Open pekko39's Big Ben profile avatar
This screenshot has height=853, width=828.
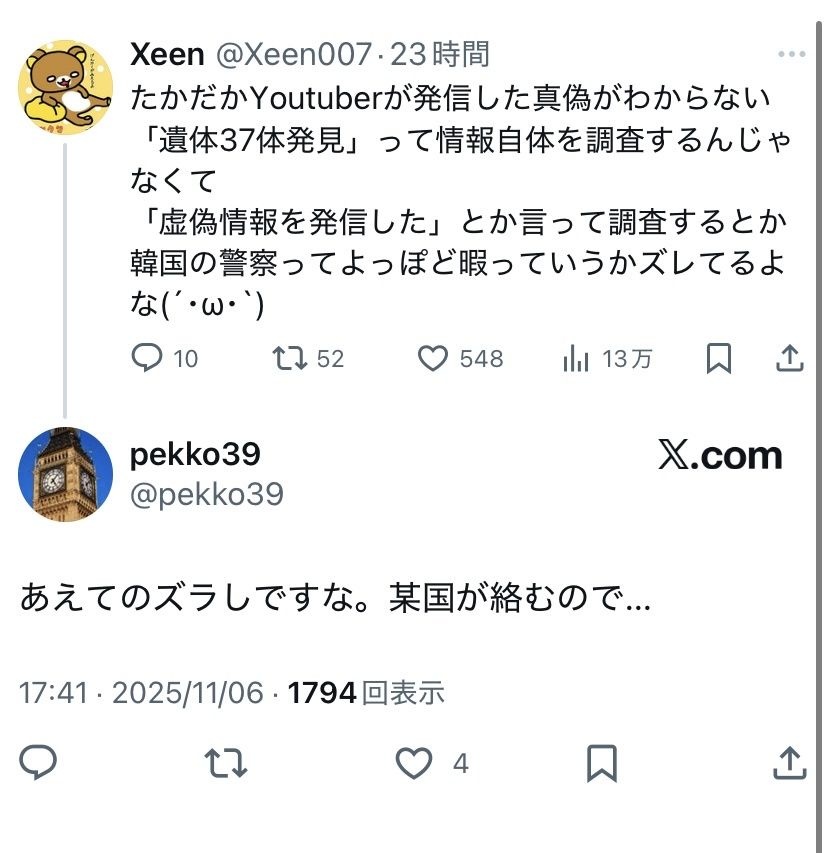click(65, 474)
